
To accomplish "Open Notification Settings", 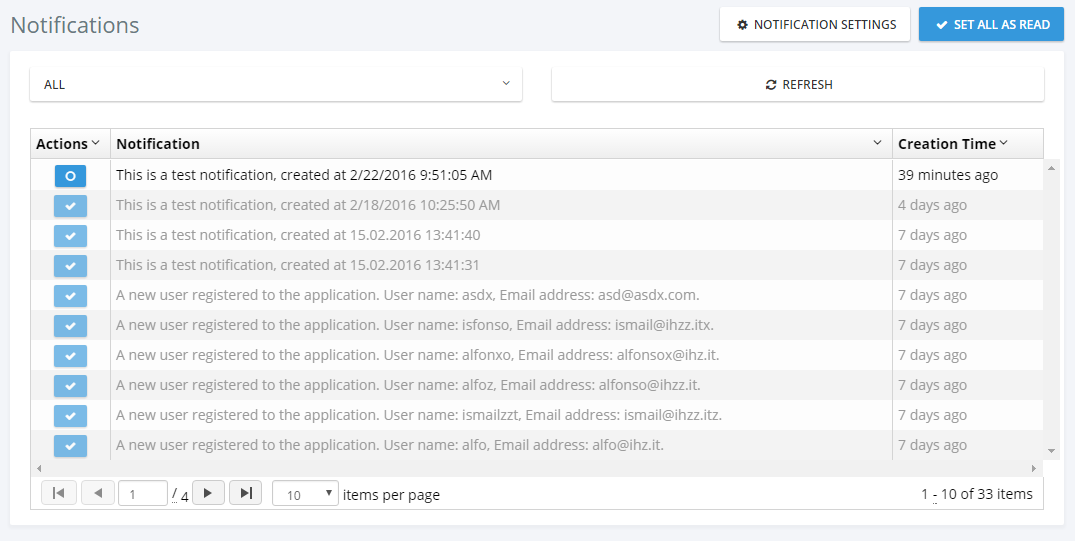I will pos(814,25).
